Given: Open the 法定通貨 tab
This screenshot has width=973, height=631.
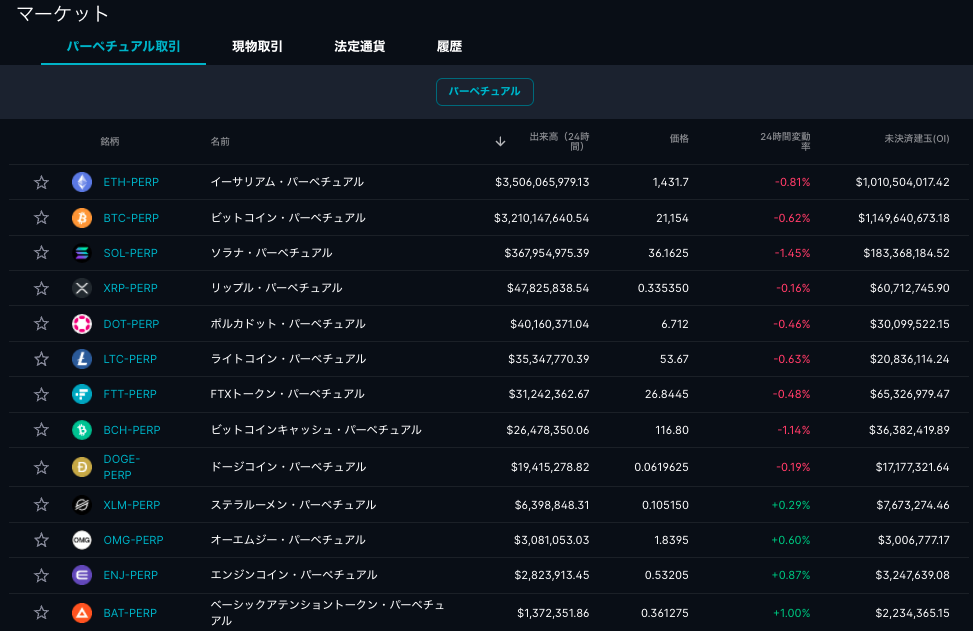Looking at the screenshot, I should 360,47.
